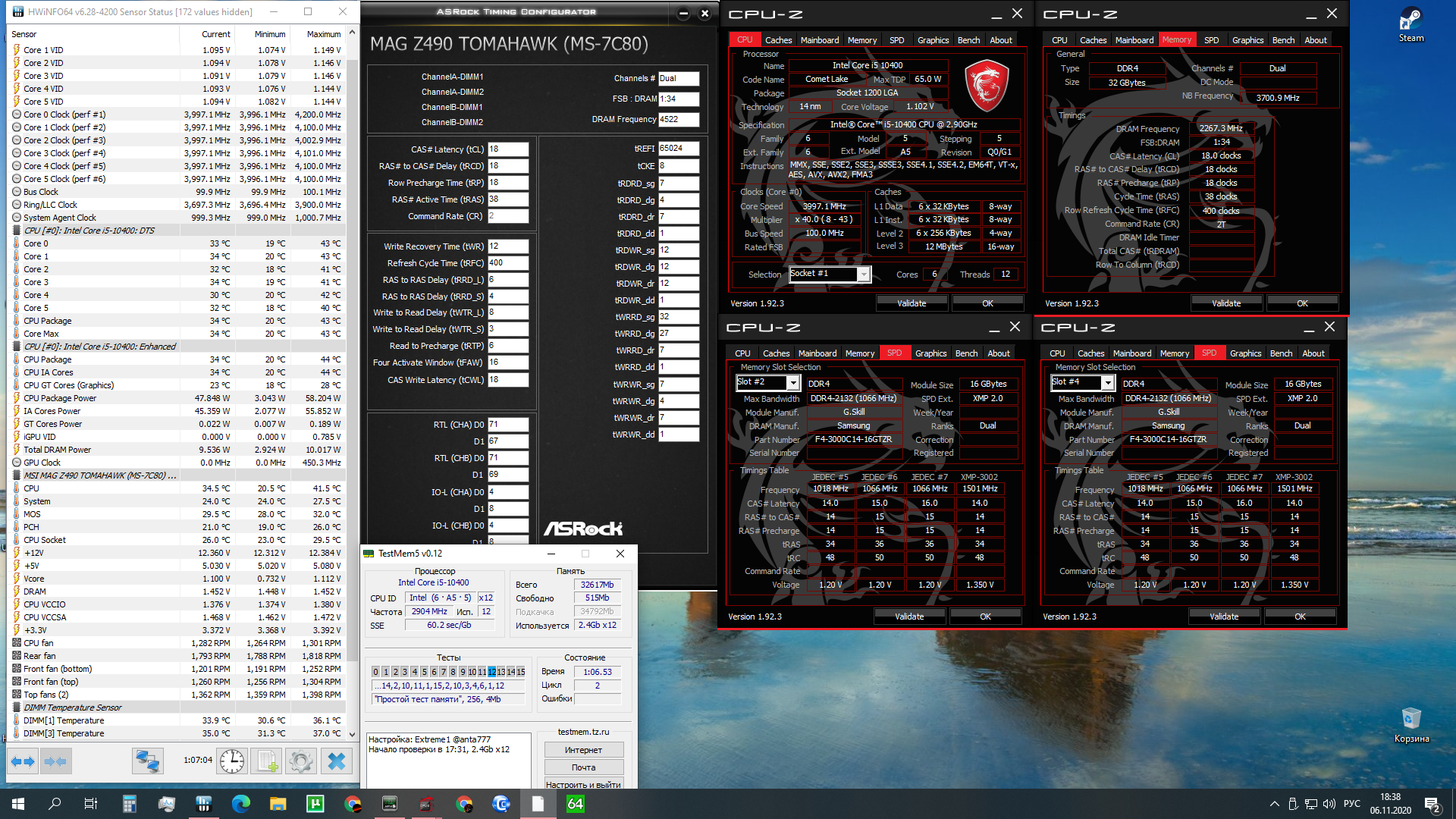The width and height of the screenshot is (1456, 819).
Task: Open the Slot #2 memory slot dropdown
Action: (792, 383)
